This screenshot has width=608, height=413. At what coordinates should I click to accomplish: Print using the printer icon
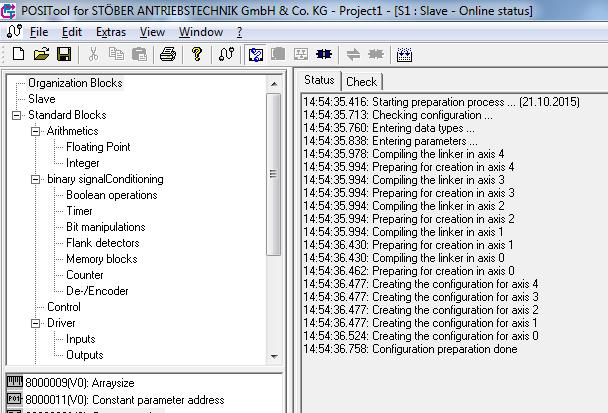(x=168, y=54)
